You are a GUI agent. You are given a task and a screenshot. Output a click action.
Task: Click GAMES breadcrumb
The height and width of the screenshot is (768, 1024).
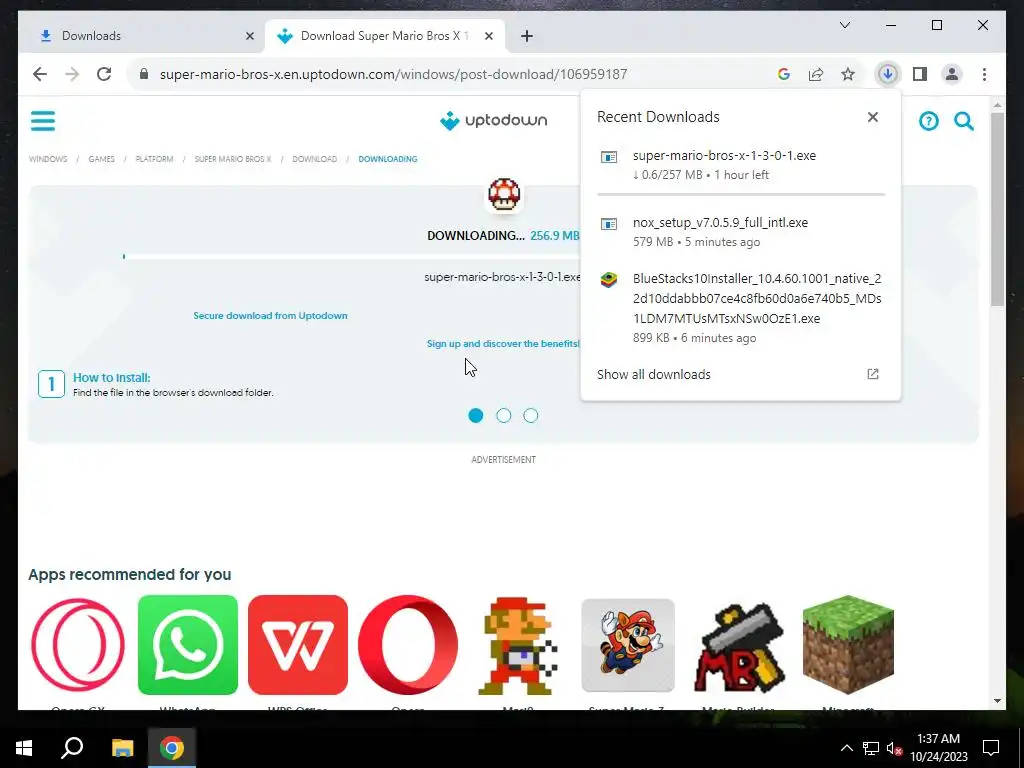pyautogui.click(x=101, y=159)
